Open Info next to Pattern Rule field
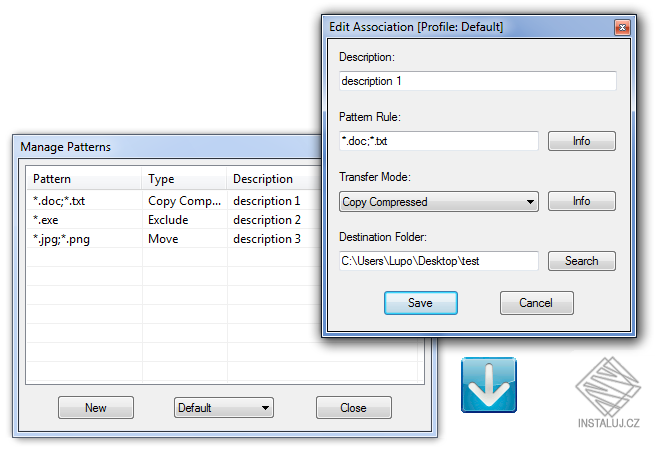Image resolution: width=659 pixels, height=450 pixels. click(582, 141)
